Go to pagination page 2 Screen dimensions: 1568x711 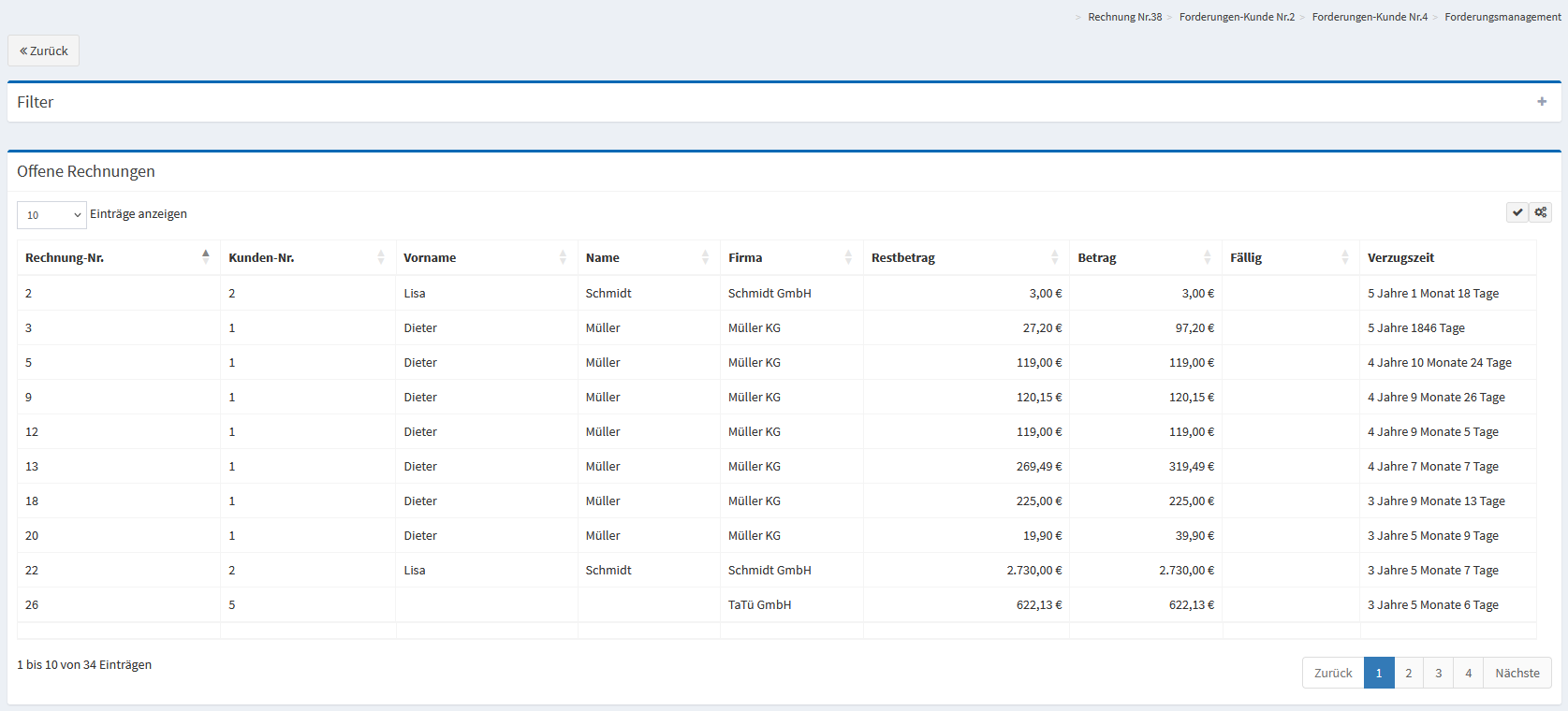[1408, 673]
